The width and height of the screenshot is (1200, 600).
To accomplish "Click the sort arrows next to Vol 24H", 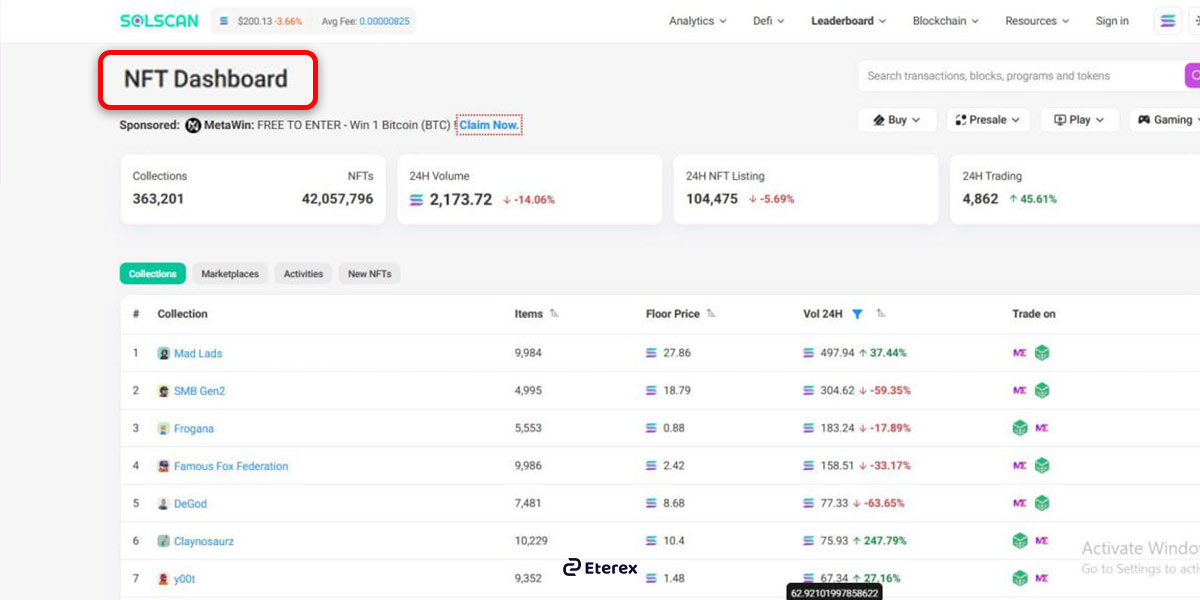I will coord(881,314).
